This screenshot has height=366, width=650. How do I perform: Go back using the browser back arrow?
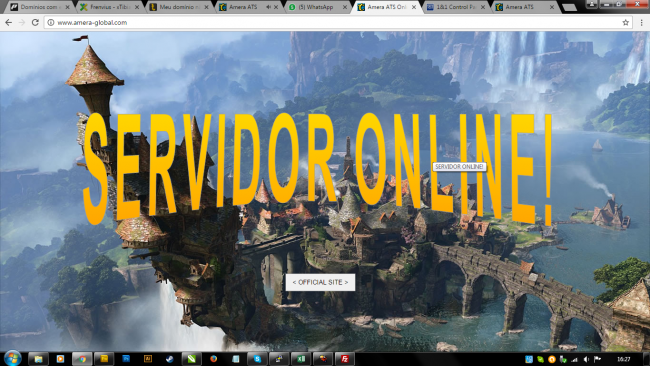9,22
